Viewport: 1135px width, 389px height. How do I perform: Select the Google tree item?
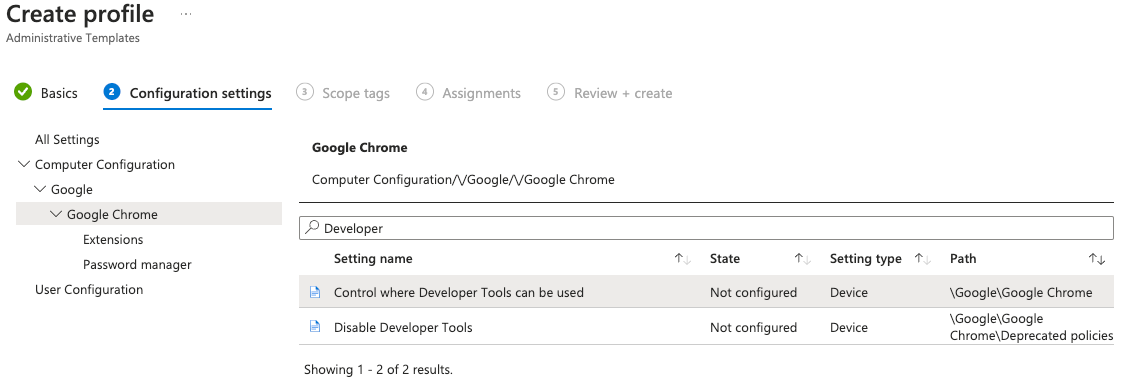pyautogui.click(x=72, y=189)
